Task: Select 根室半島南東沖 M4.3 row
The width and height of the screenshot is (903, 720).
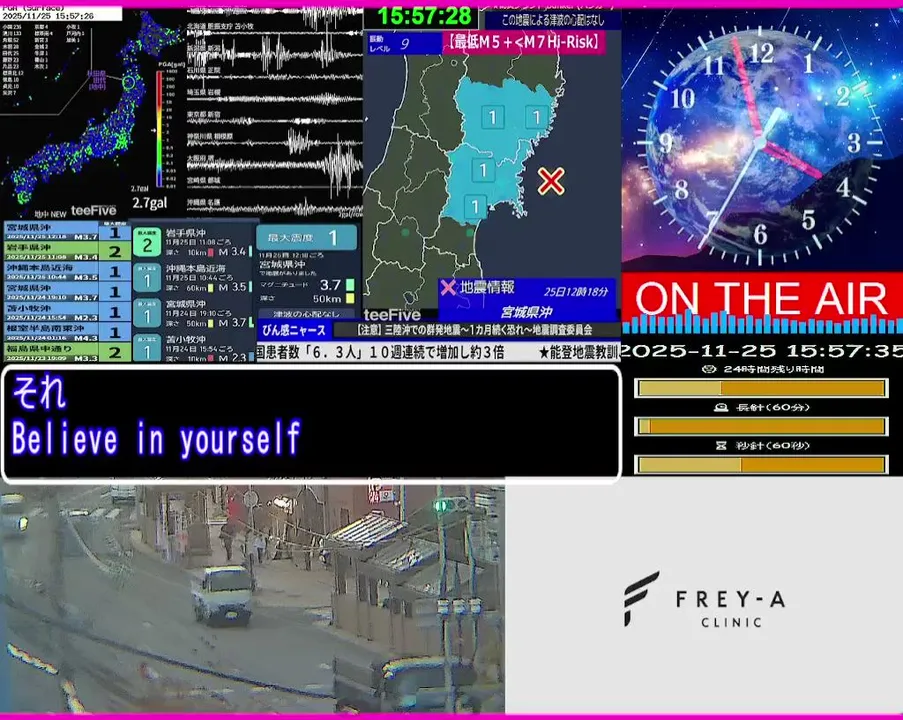Action: click(x=67, y=332)
